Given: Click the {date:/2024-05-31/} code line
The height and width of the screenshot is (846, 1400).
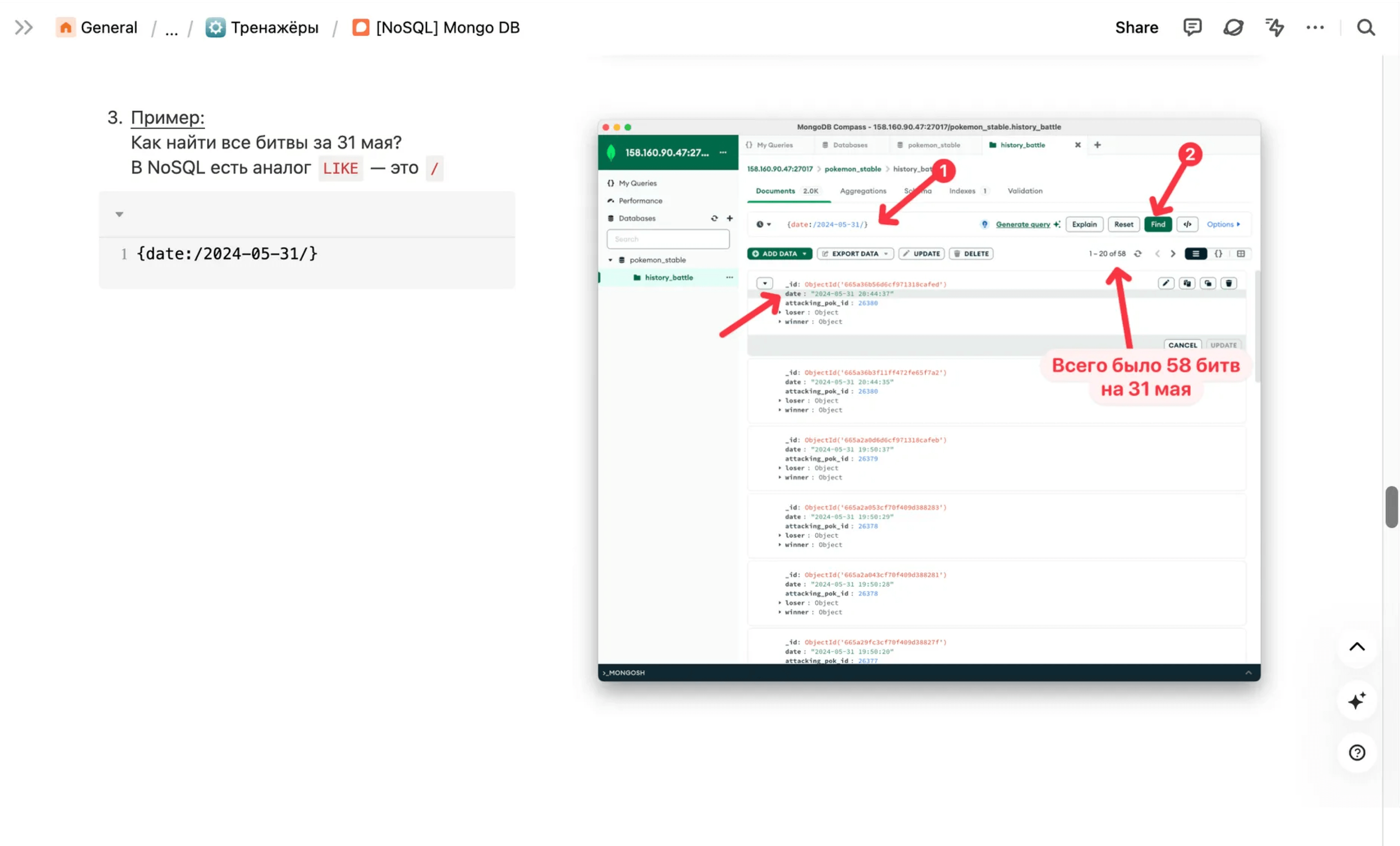Looking at the screenshot, I should pyautogui.click(x=227, y=254).
